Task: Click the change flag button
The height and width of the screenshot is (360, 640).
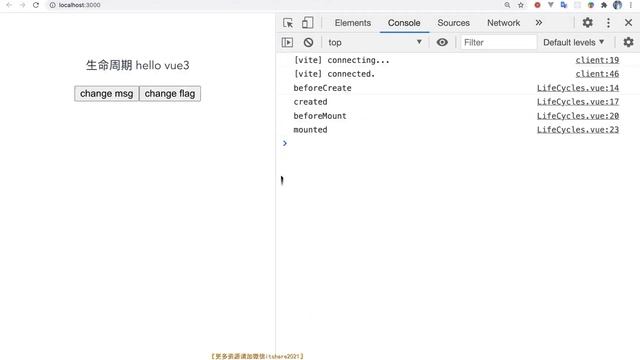Action: coord(170,93)
